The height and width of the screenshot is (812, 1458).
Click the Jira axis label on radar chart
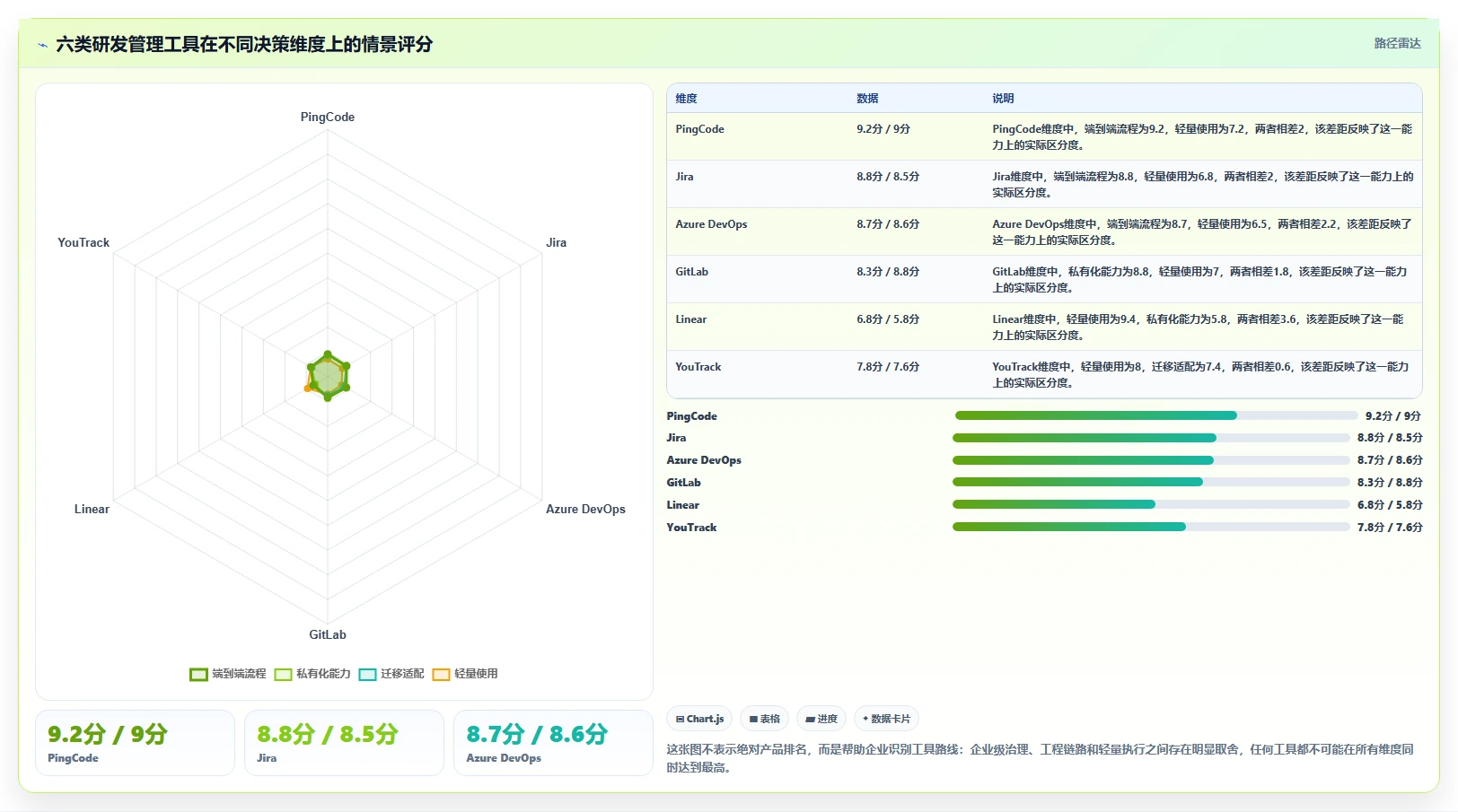[556, 243]
